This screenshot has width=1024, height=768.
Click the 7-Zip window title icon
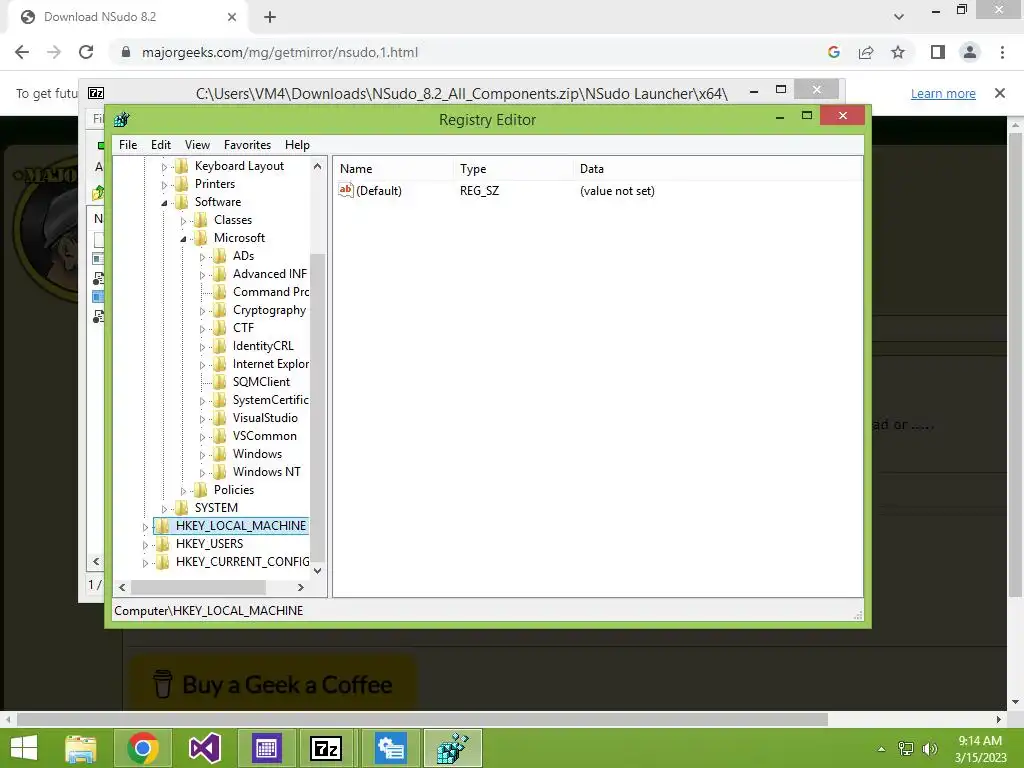click(96, 93)
